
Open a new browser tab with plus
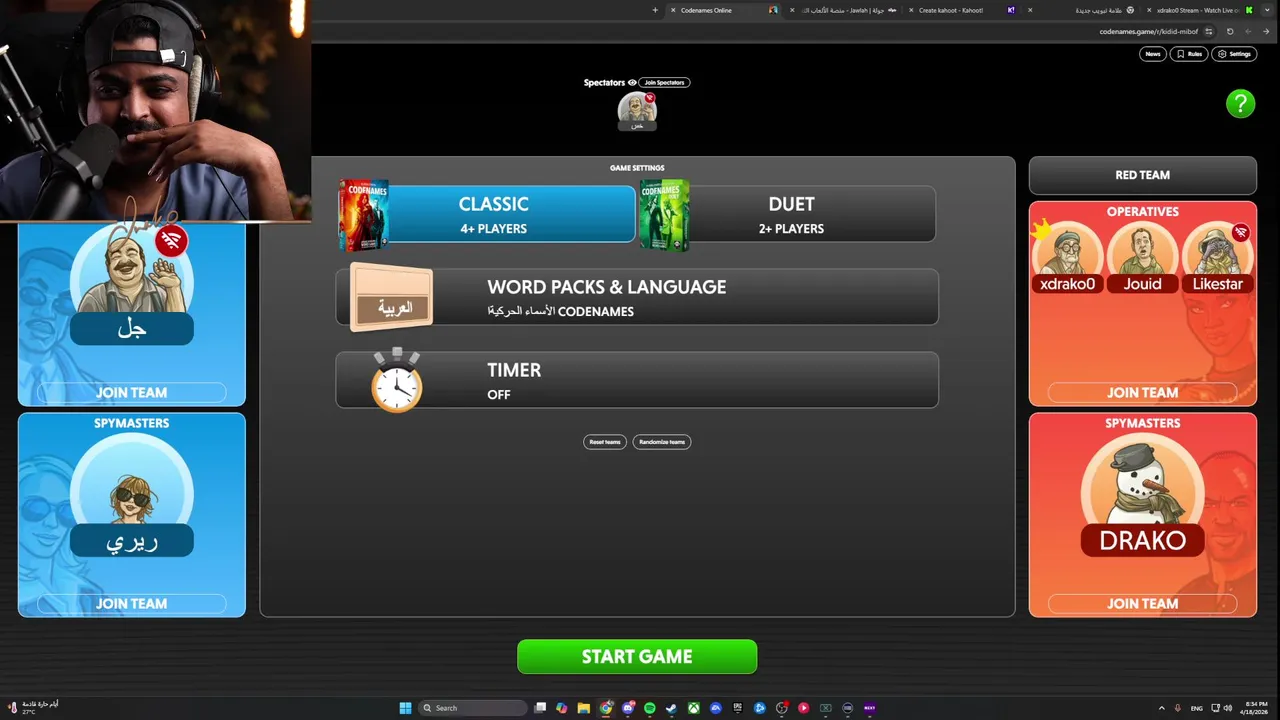[655, 10]
